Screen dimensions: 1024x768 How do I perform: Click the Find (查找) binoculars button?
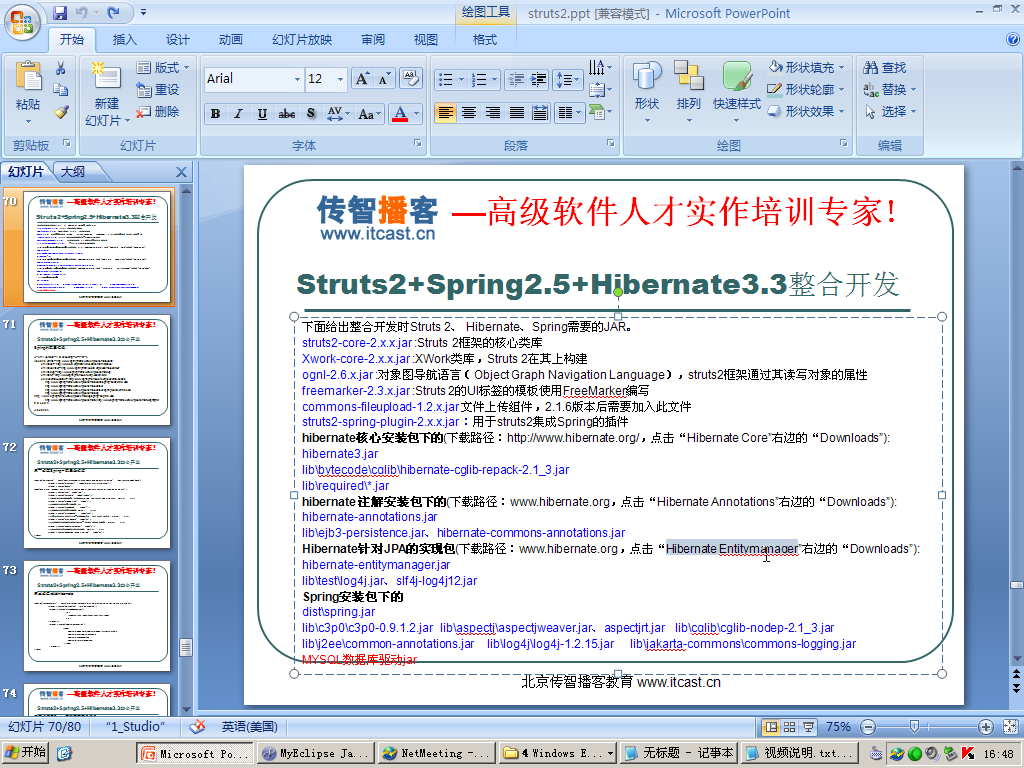885,68
